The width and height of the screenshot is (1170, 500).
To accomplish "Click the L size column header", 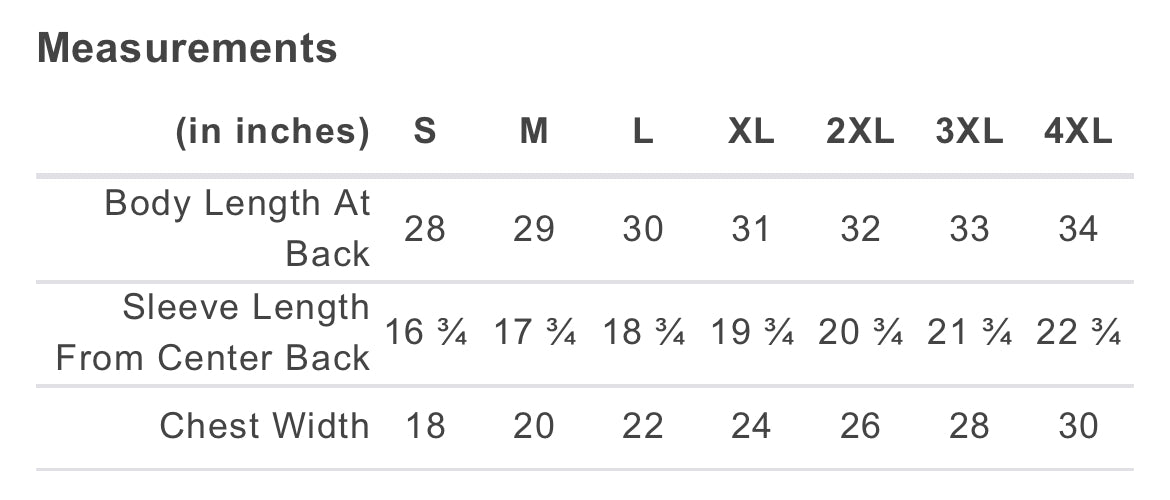I will [x=643, y=132].
